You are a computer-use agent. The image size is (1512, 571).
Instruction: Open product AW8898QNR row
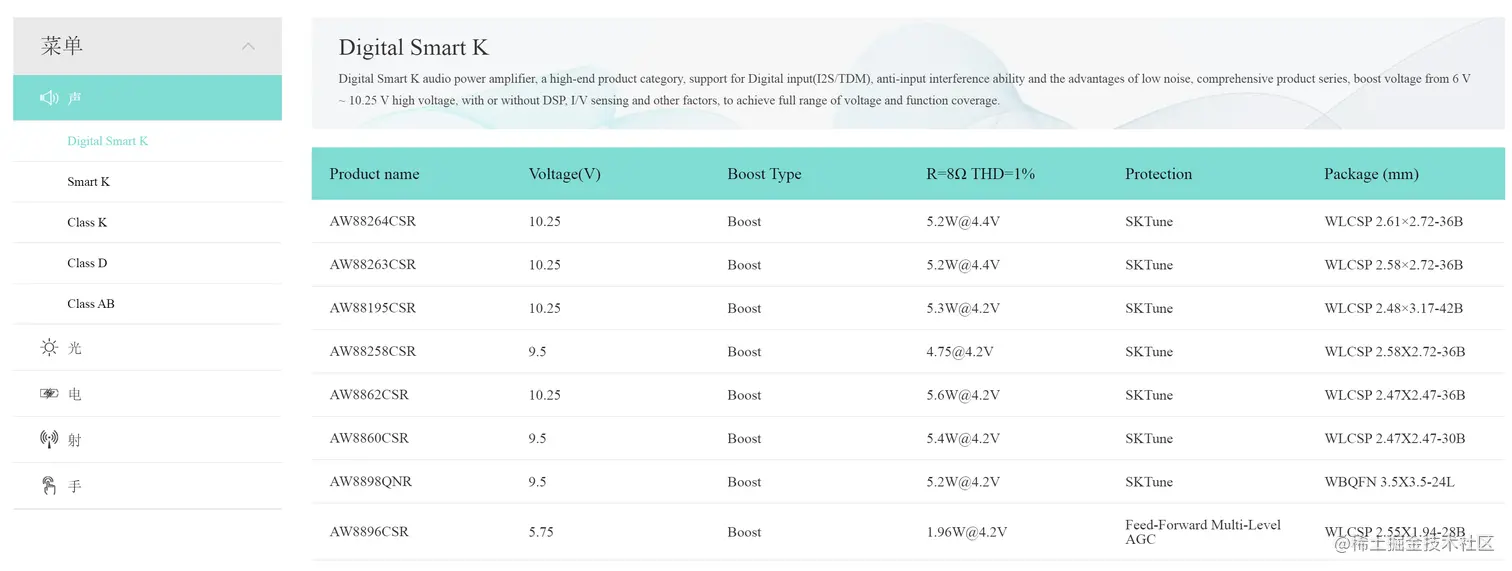coord(908,482)
